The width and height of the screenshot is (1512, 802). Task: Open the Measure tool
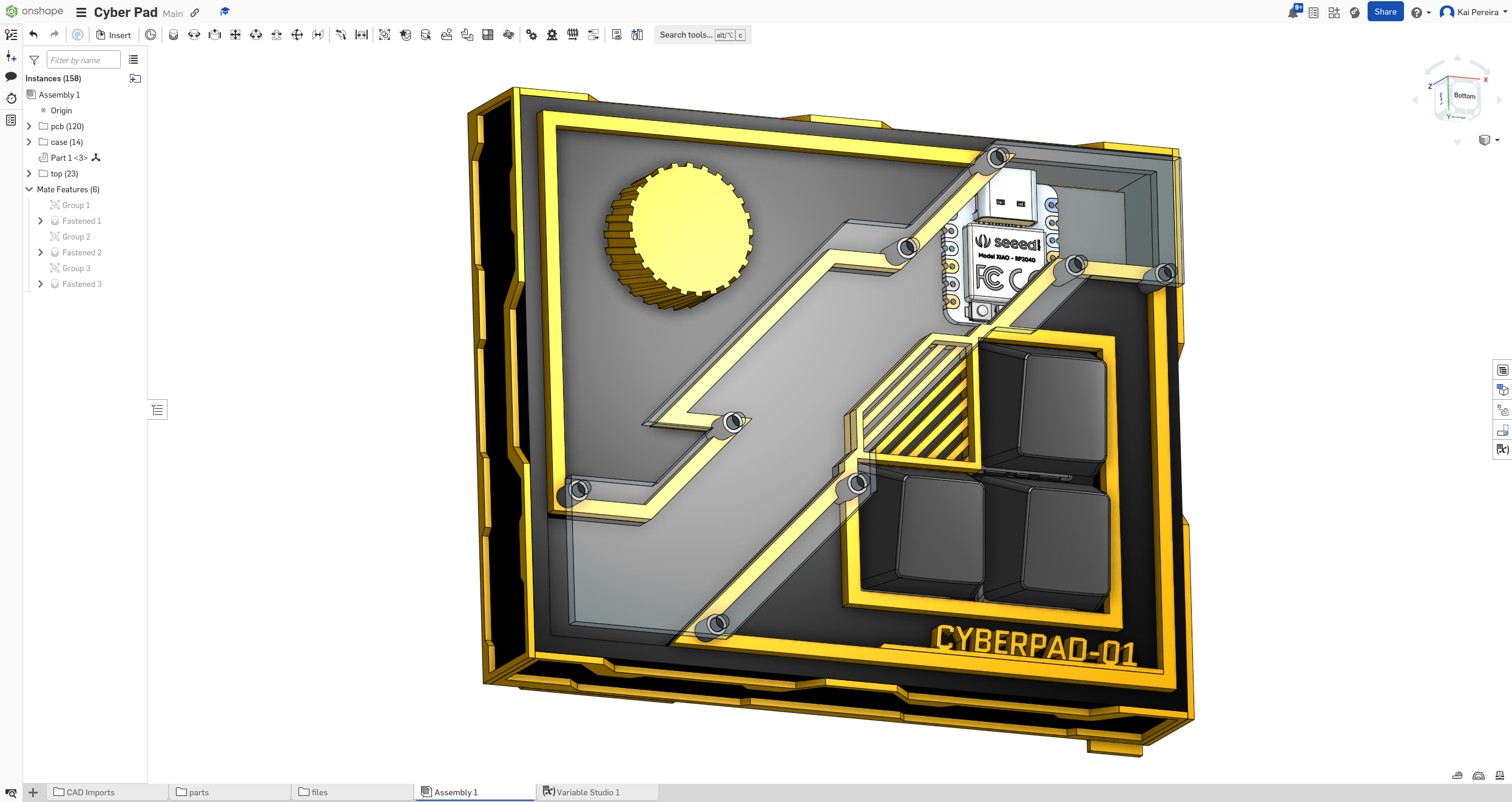point(1457,775)
